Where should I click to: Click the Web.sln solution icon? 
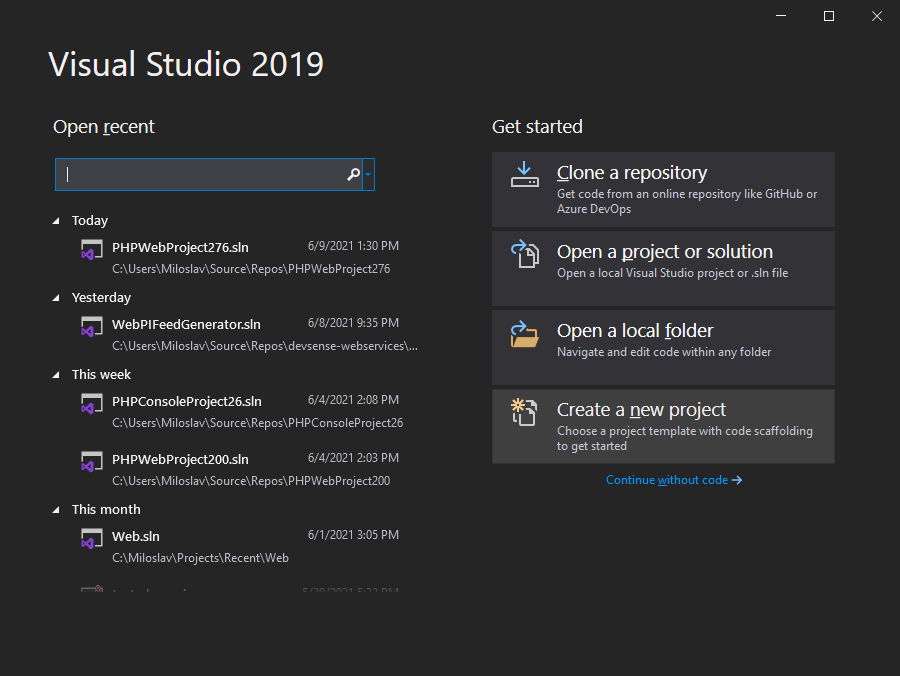click(x=91, y=538)
